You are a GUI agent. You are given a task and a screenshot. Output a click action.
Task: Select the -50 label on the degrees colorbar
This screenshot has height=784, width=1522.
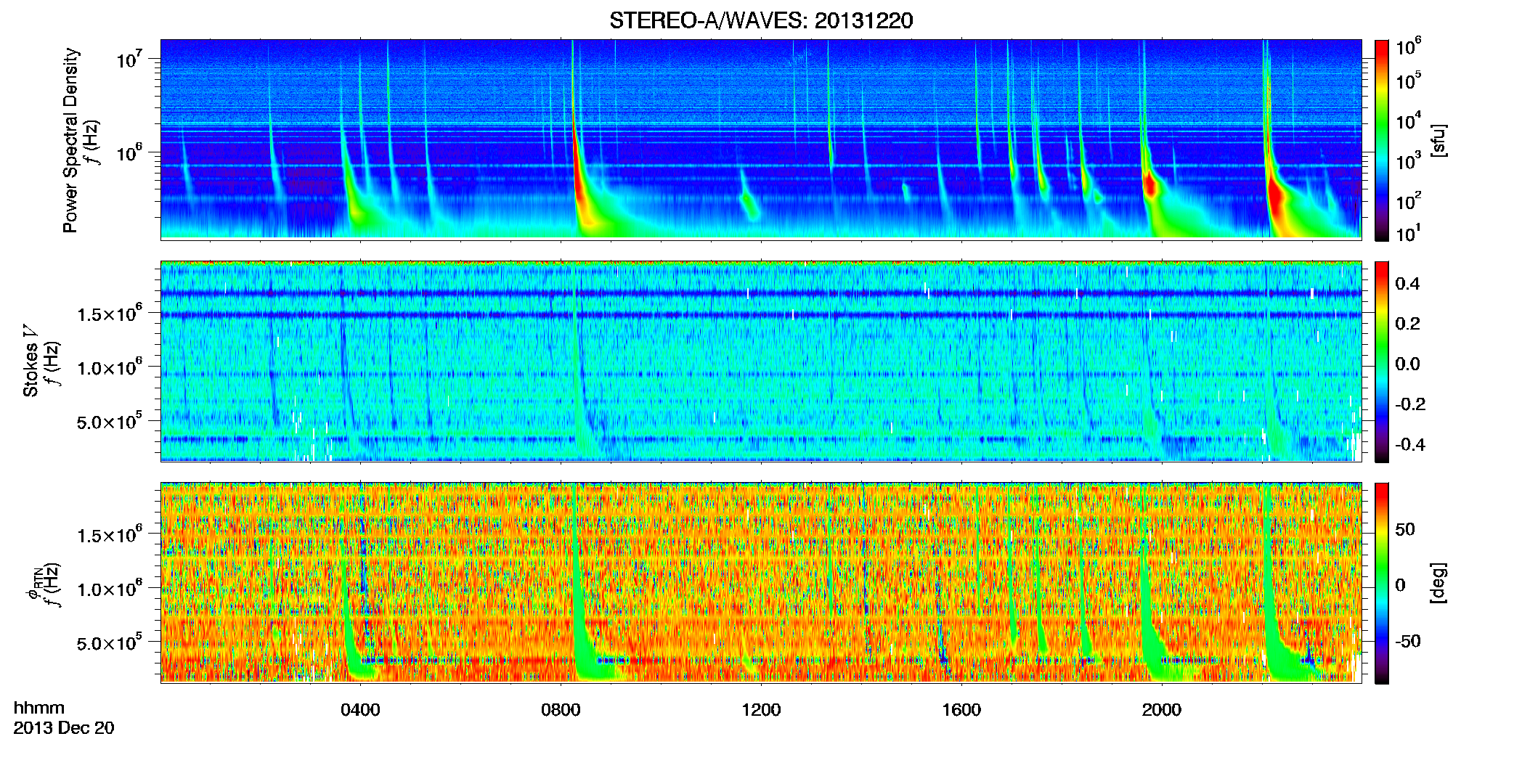tap(1408, 641)
